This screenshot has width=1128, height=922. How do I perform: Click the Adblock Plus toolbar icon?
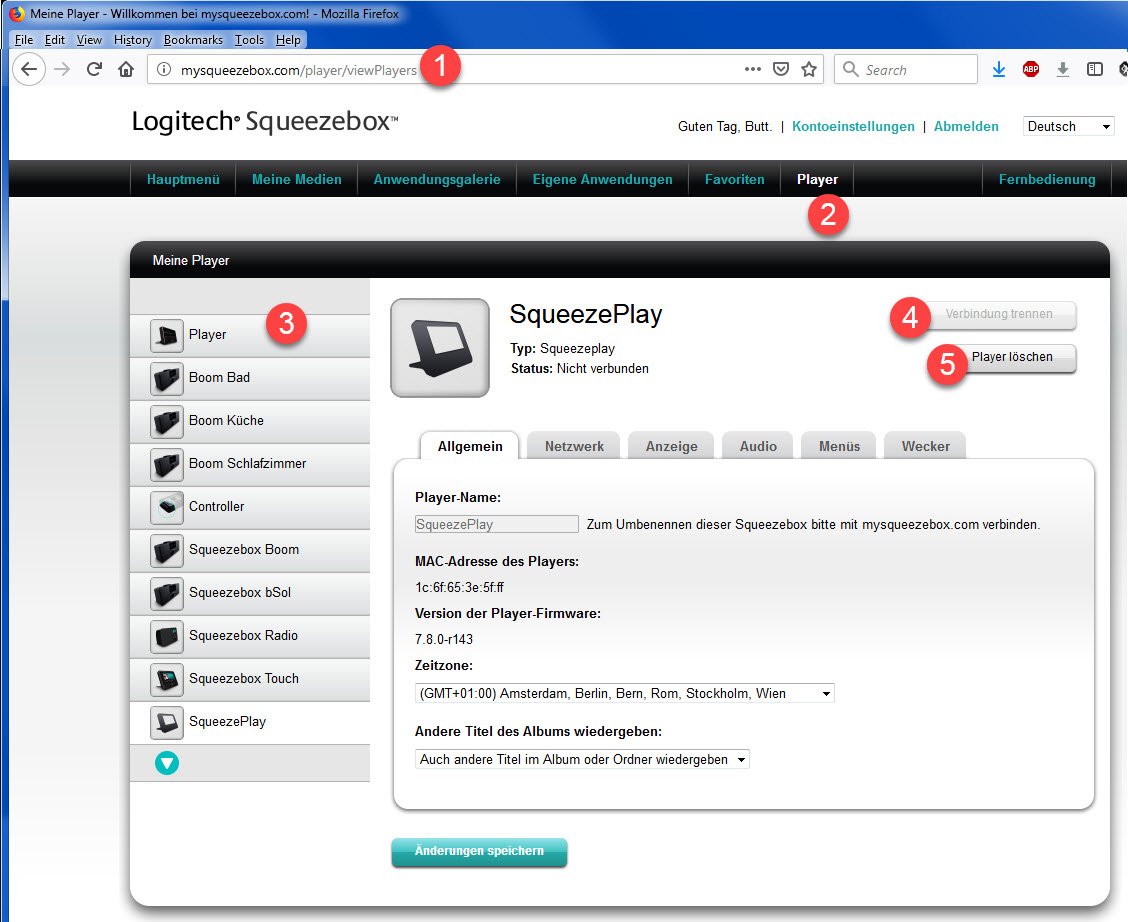tap(1031, 69)
